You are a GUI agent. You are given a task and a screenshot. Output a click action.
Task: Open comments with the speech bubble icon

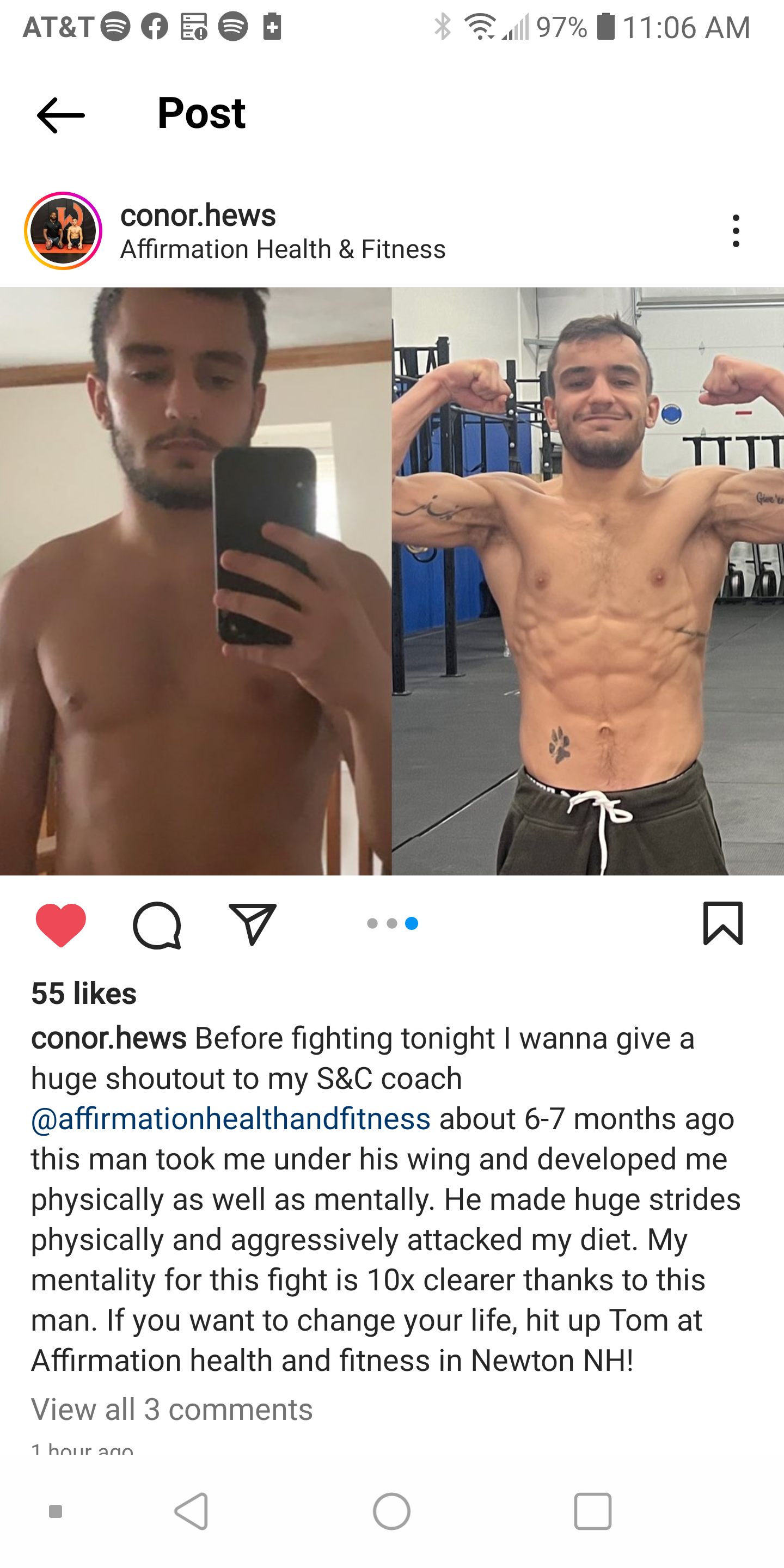pyautogui.click(x=157, y=924)
